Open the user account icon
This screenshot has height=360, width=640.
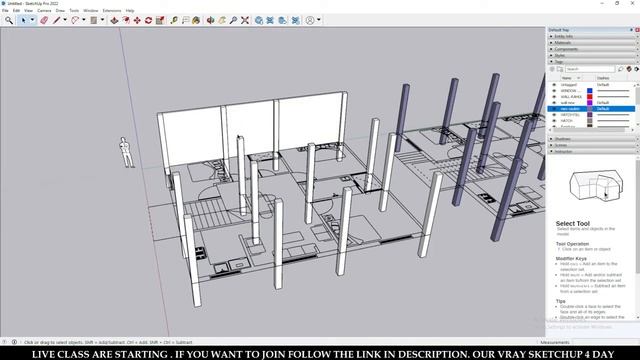(x=310, y=20)
